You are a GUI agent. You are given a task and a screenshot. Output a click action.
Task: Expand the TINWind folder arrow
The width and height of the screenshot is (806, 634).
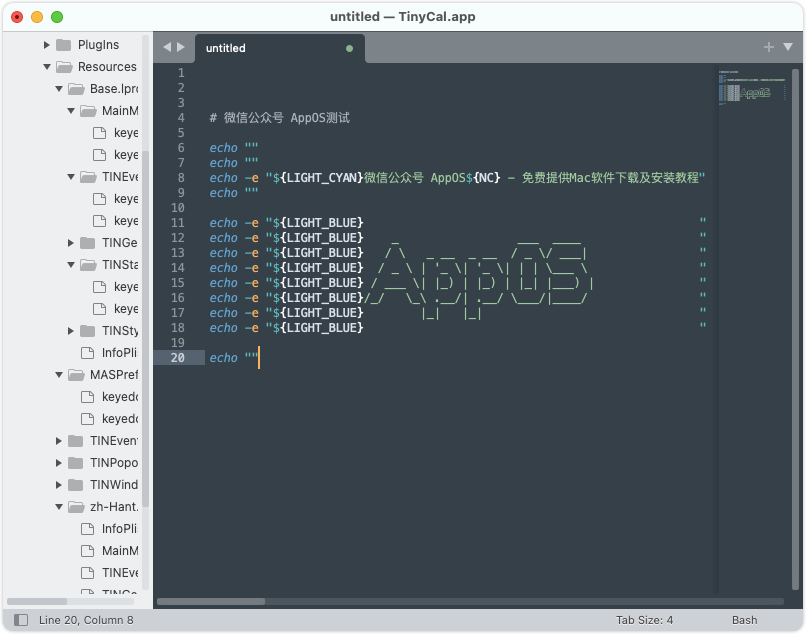(x=59, y=485)
